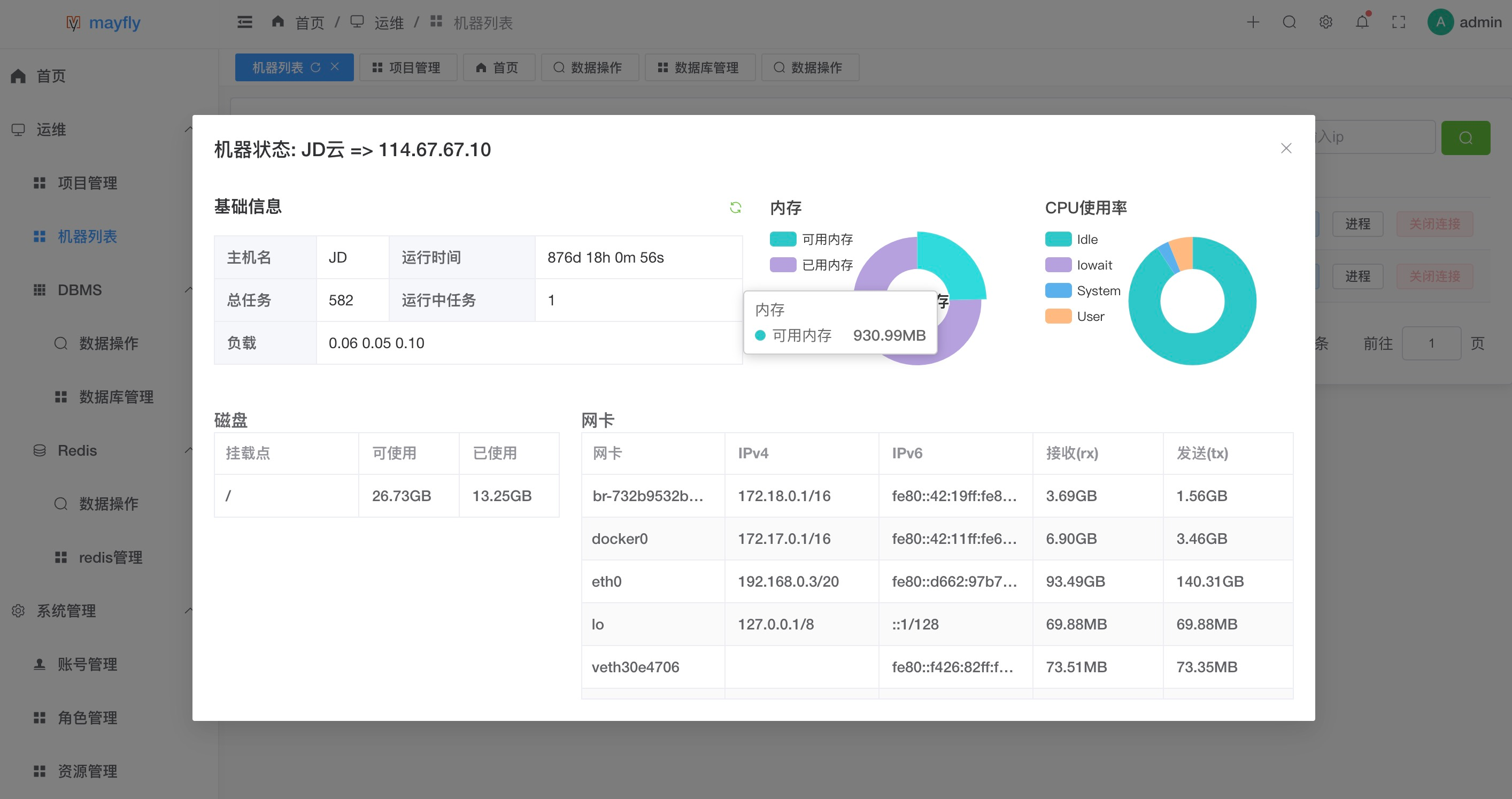Close the 机器状态 dialog
This screenshot has width=1512, height=799.
pos(1285,149)
